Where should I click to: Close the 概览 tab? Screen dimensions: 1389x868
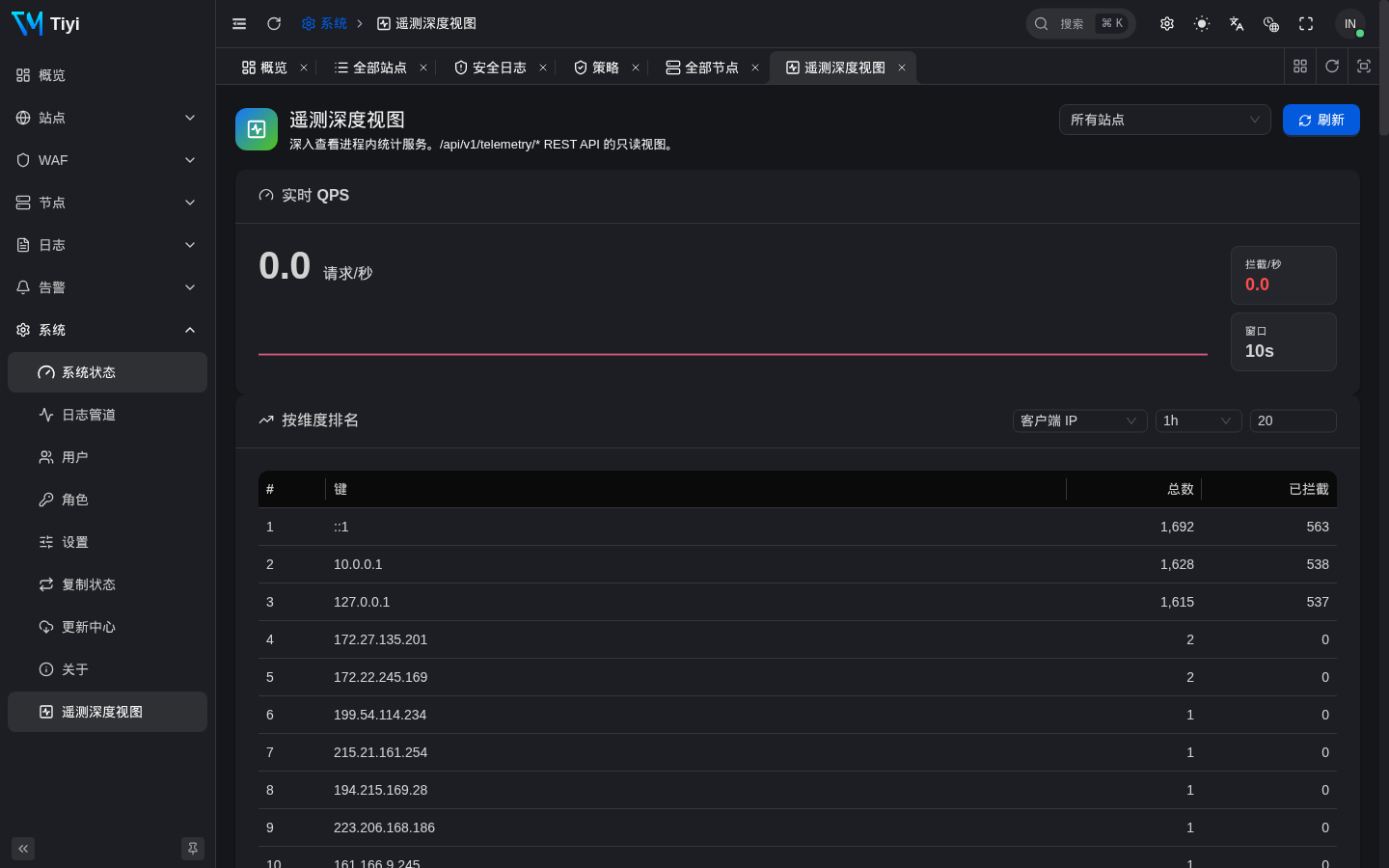coord(304,68)
